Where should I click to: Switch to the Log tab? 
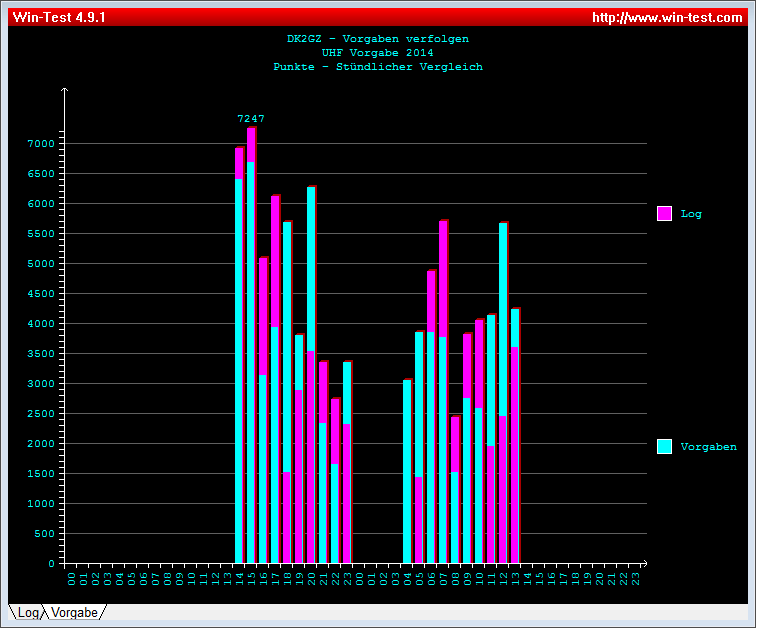tap(27, 612)
